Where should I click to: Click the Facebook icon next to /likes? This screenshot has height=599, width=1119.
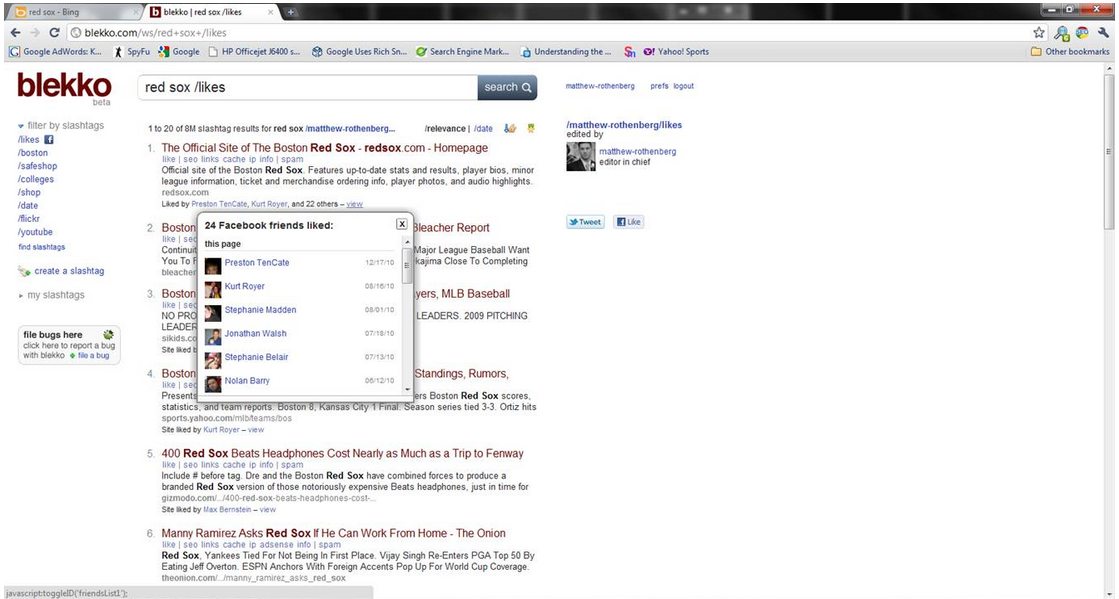tap(49, 140)
